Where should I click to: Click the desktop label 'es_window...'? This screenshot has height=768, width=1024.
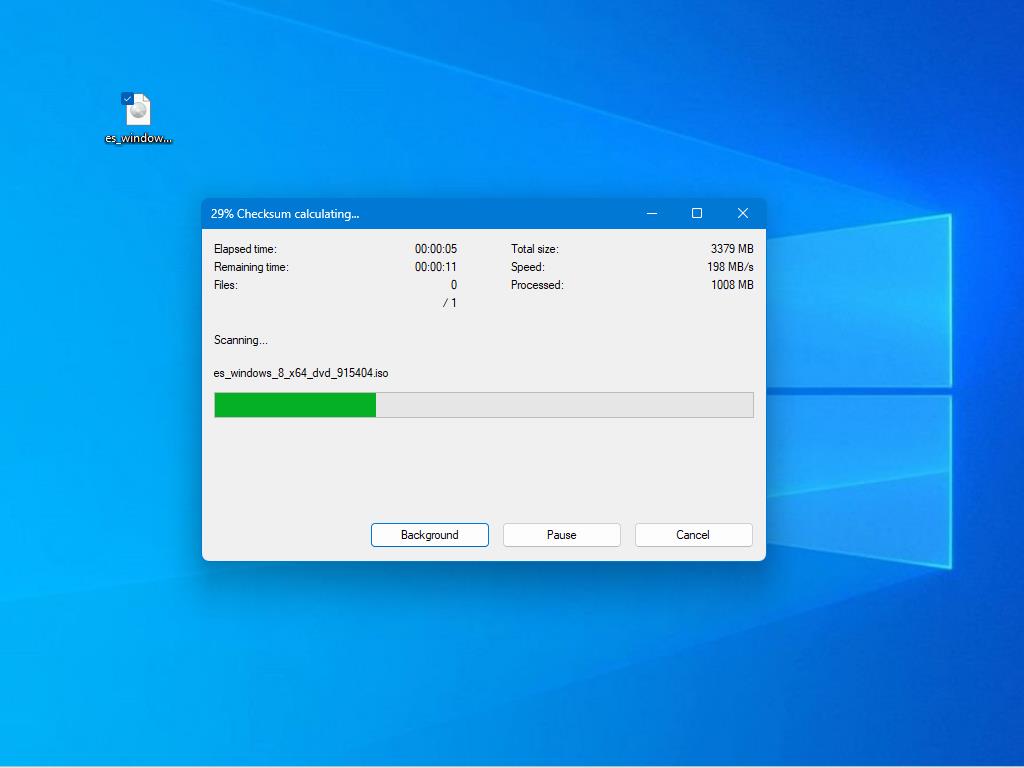click(x=138, y=138)
